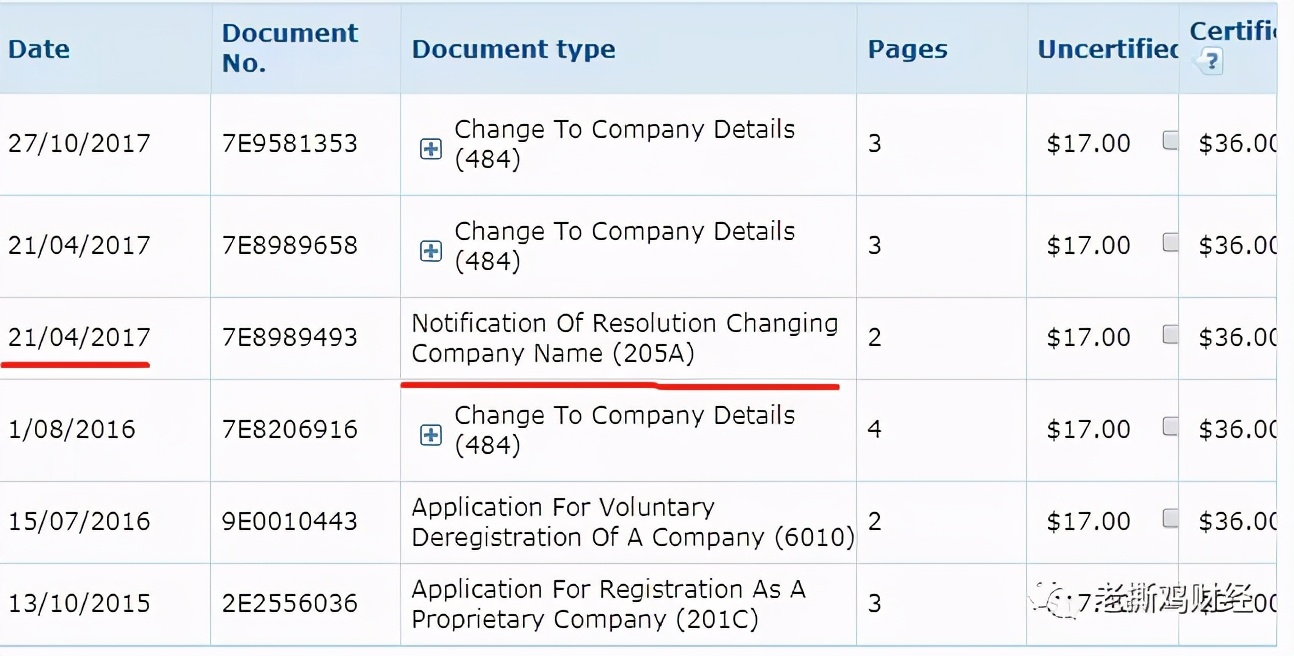Sort by the Date column header
1294x656 pixels.
39,49
